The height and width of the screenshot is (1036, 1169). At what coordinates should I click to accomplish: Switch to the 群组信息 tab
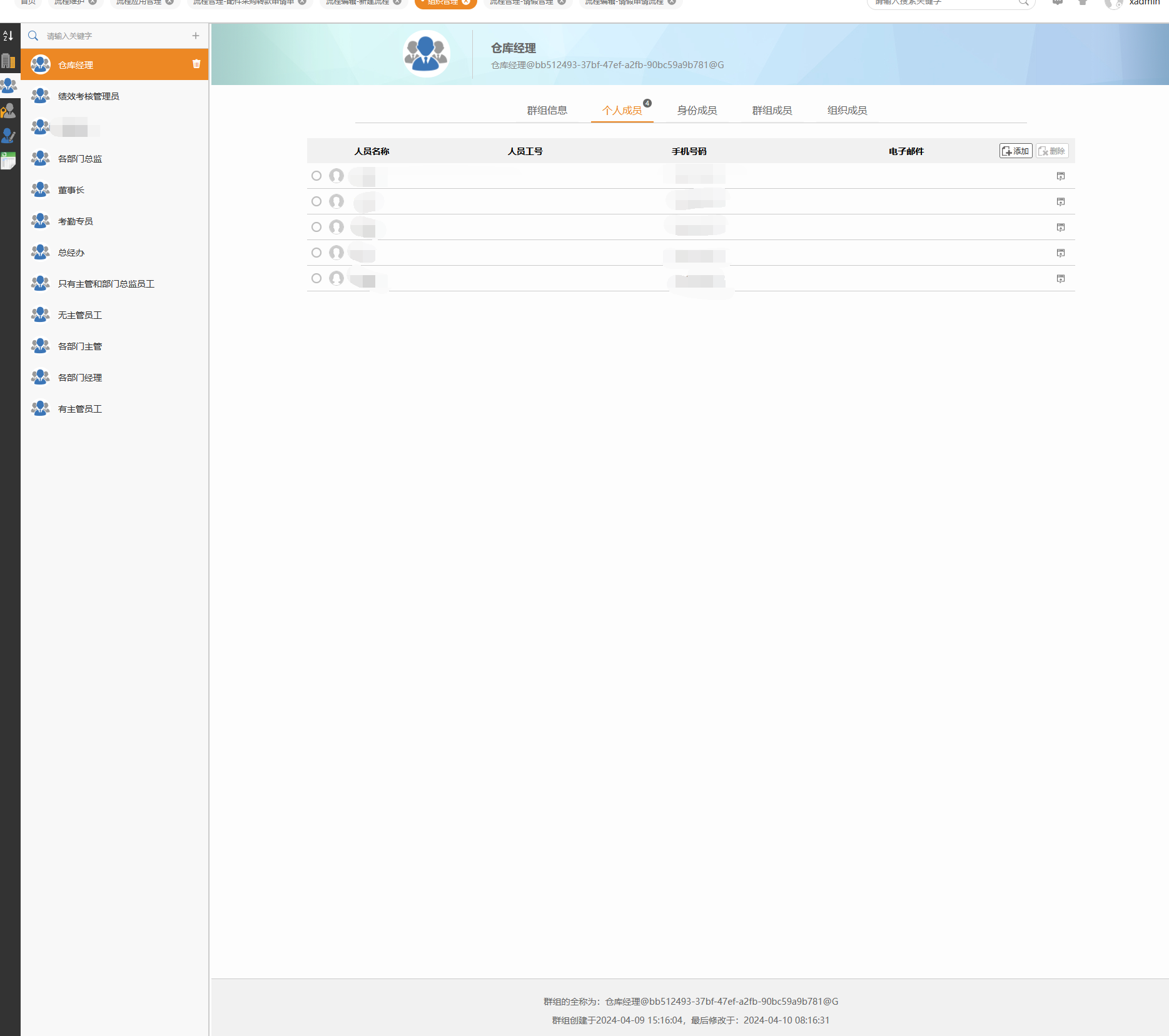coord(547,111)
